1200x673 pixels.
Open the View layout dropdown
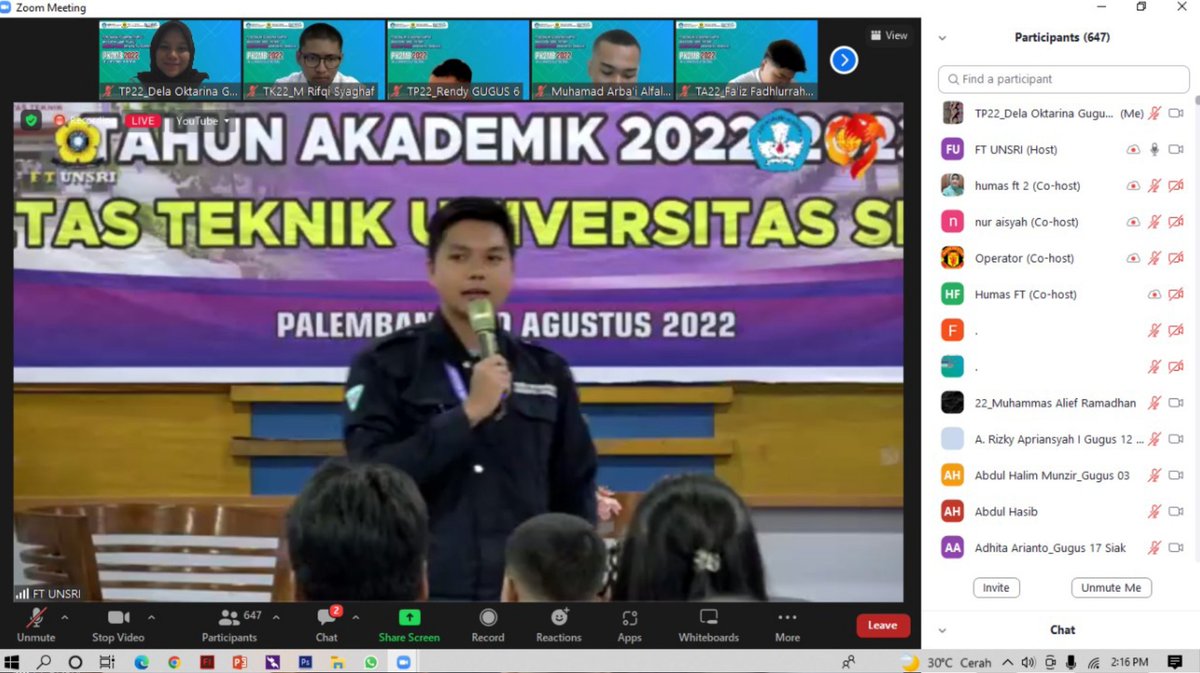tap(888, 35)
